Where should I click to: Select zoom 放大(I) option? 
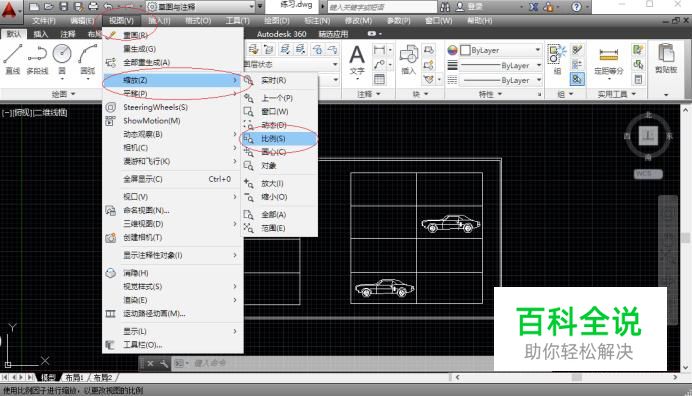point(279,184)
